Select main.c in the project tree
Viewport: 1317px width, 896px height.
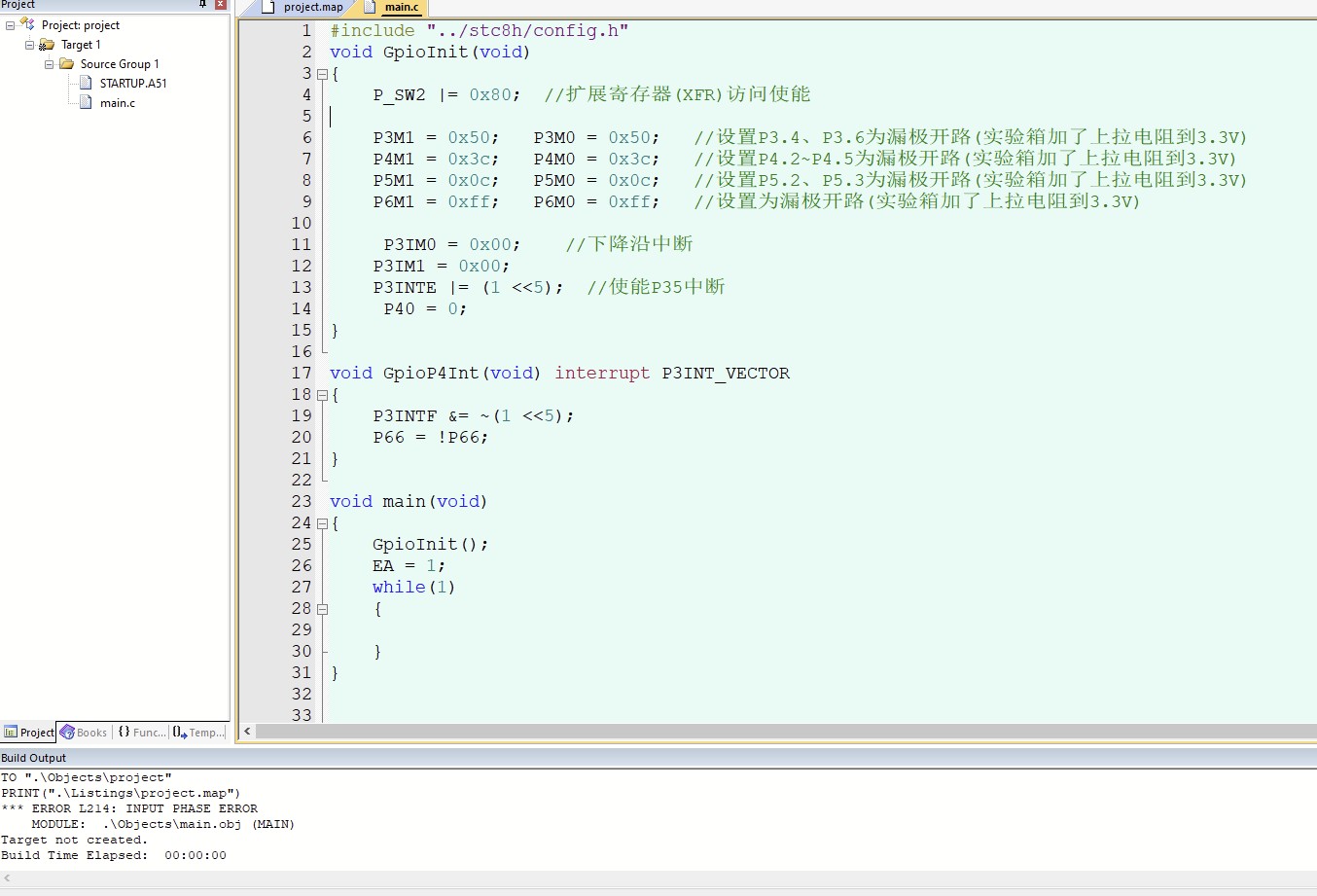[x=118, y=103]
